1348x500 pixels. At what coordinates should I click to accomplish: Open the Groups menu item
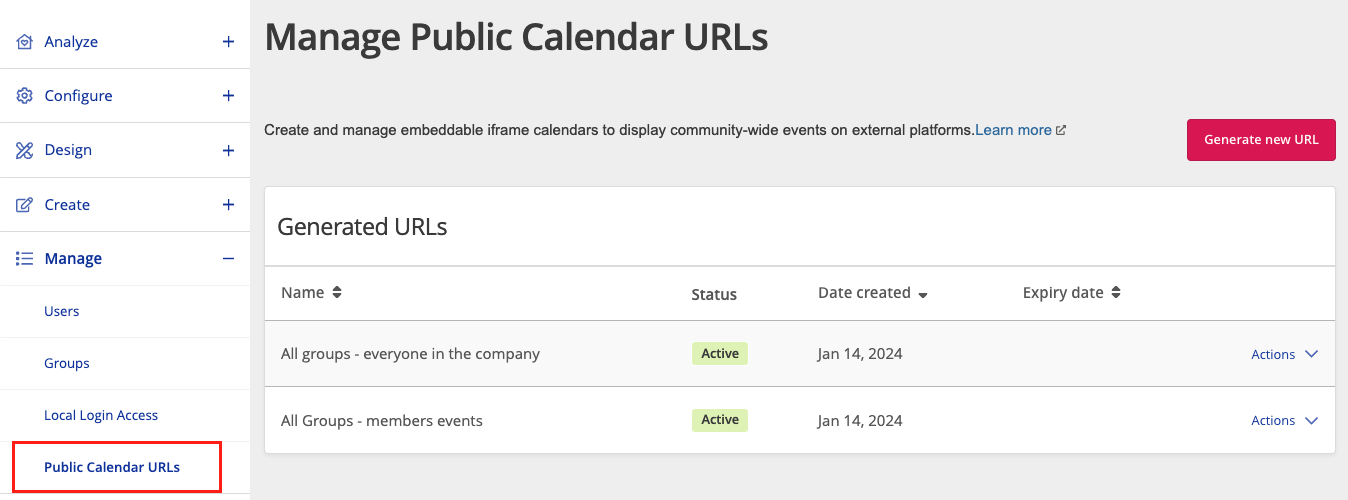67,363
